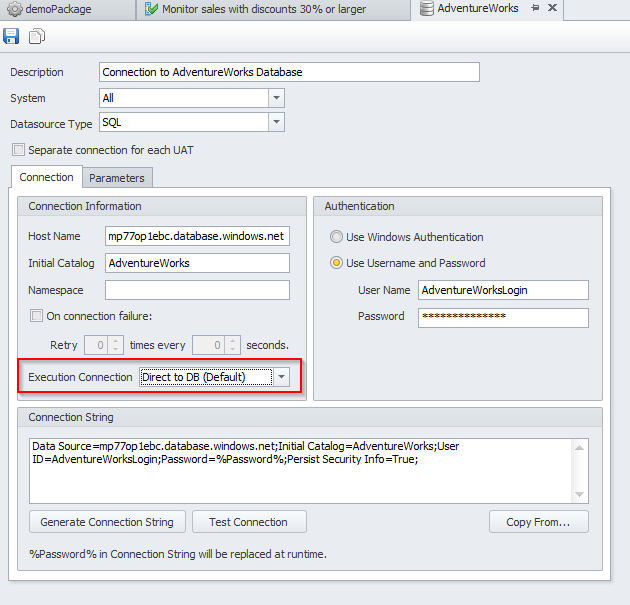Click the gear icon on demoPackage tab
This screenshot has height=605, width=630.
point(14,9)
